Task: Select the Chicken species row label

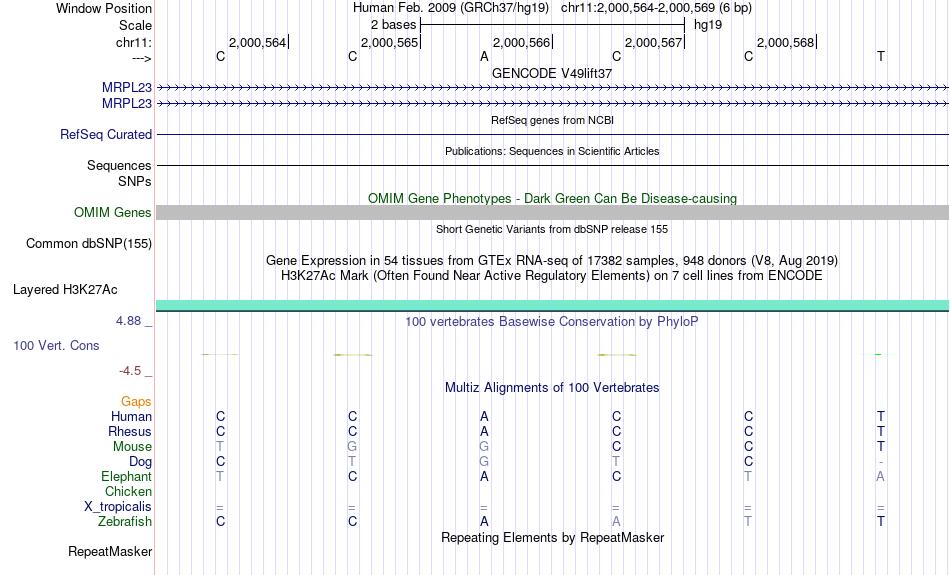Action: click(x=128, y=491)
